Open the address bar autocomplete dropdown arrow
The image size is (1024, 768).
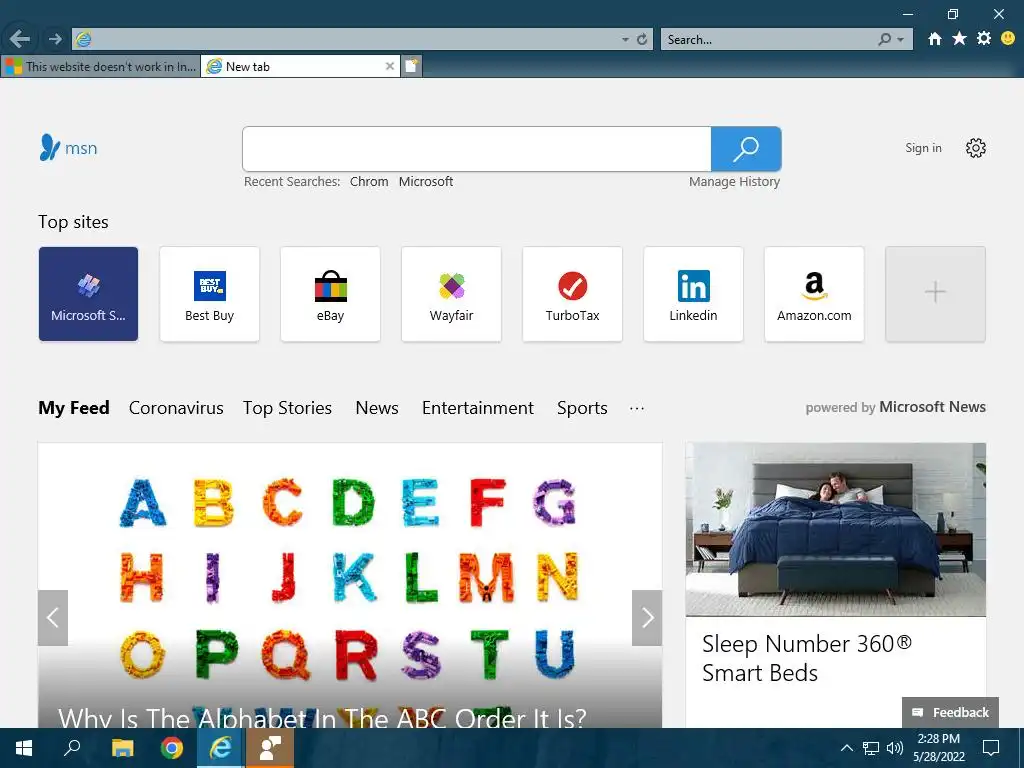[625, 40]
